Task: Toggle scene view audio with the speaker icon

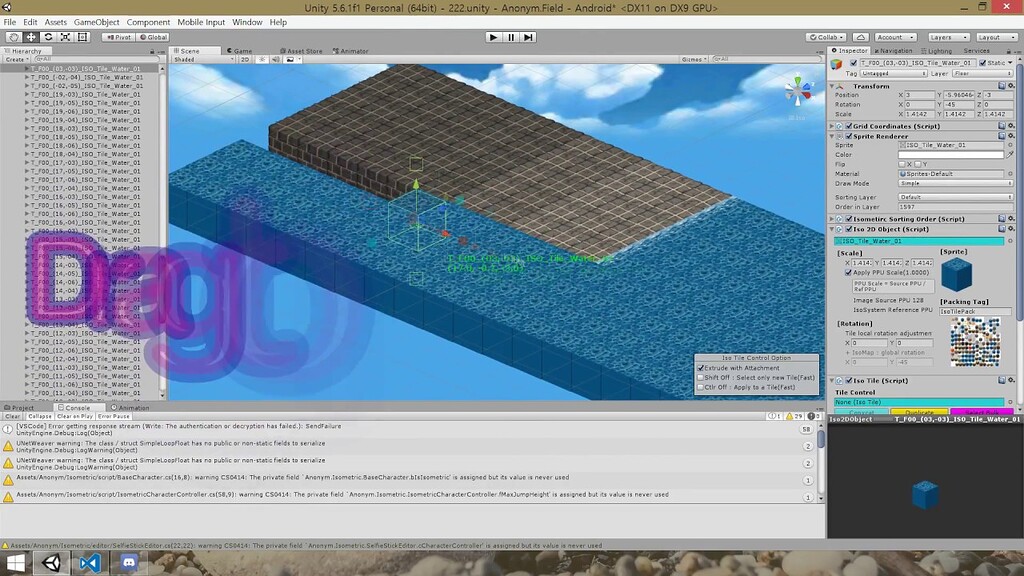Action: 277,58
